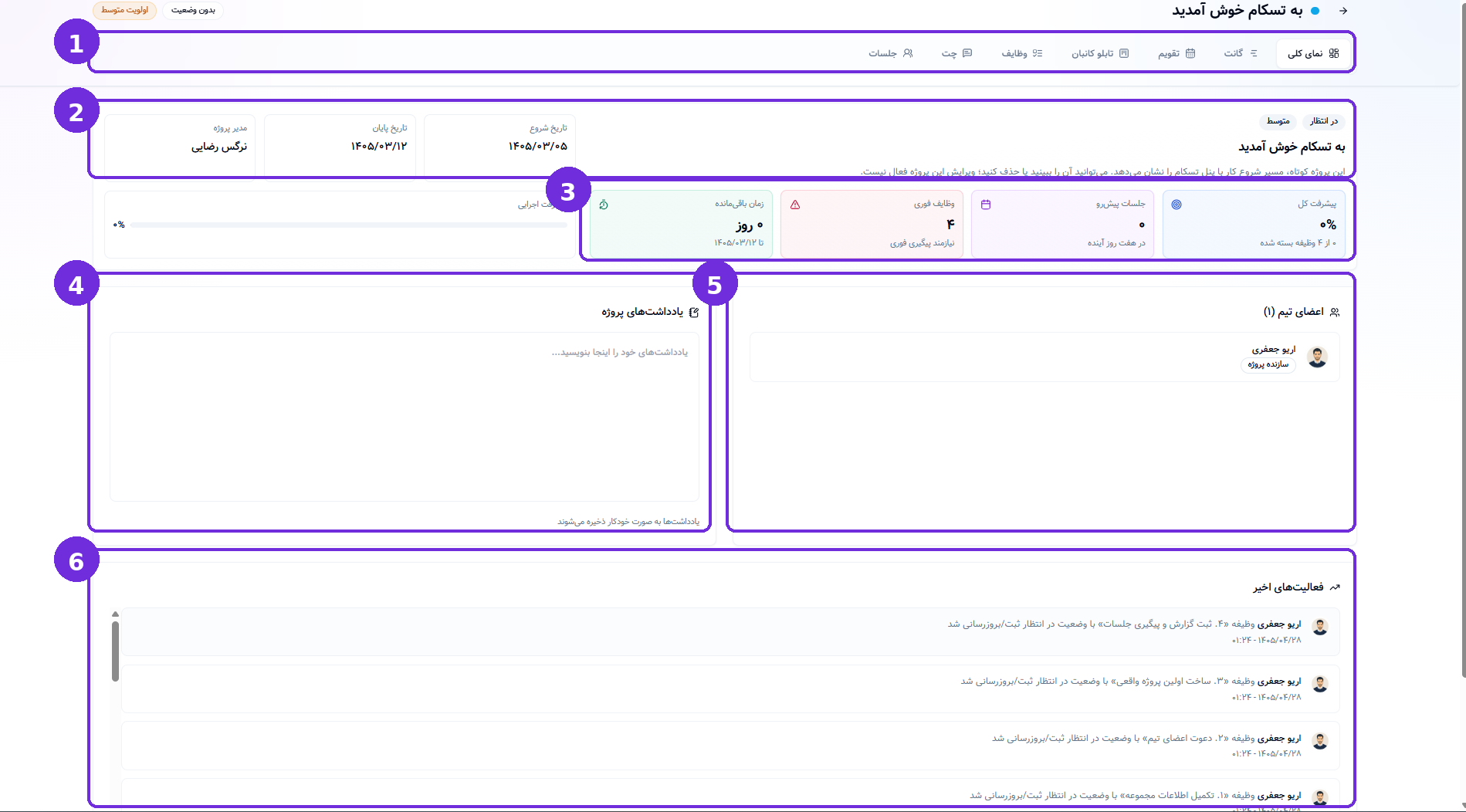Click the recent activities list scrollbar

tap(115, 652)
